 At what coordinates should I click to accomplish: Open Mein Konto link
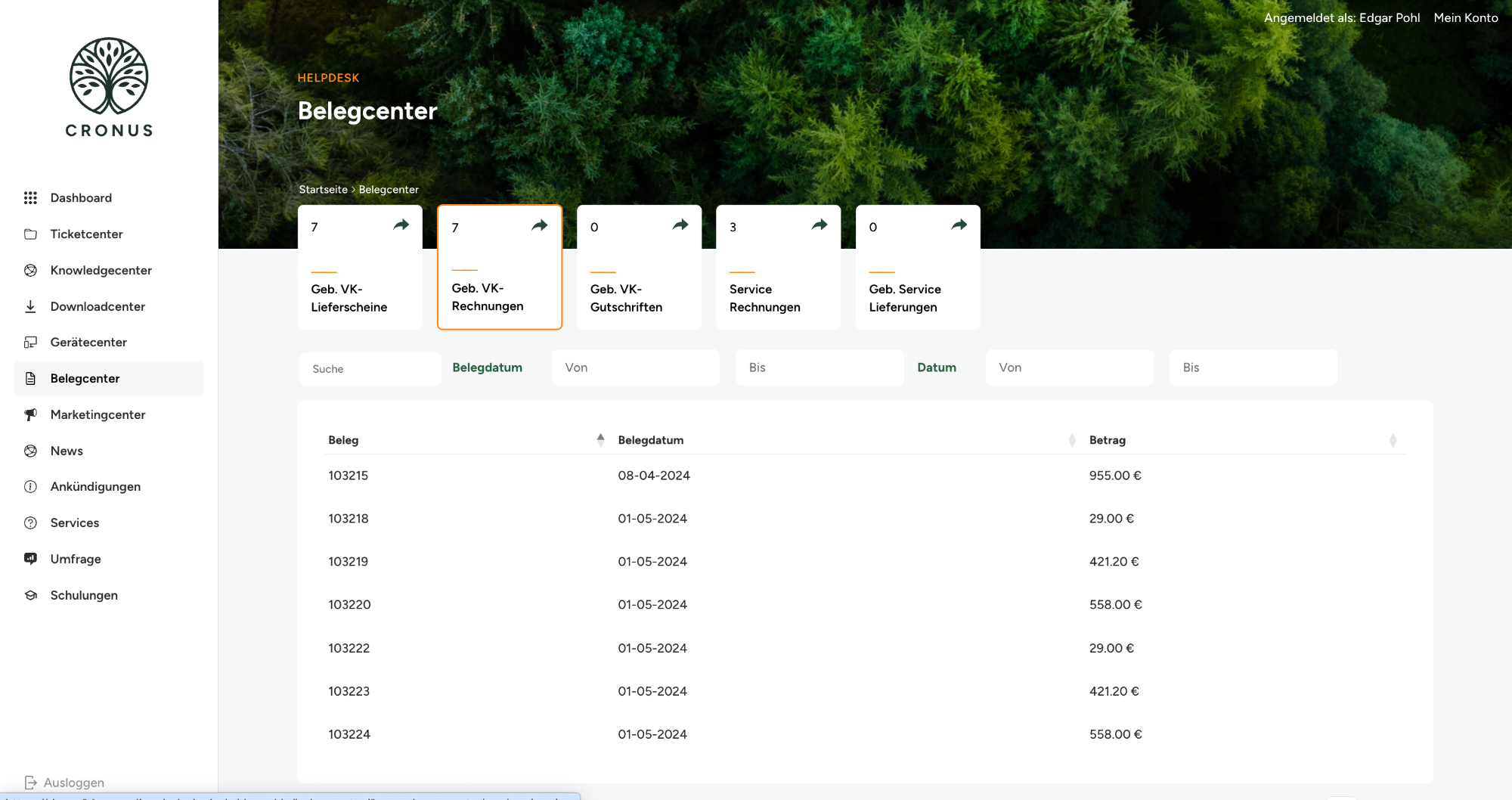[1465, 18]
